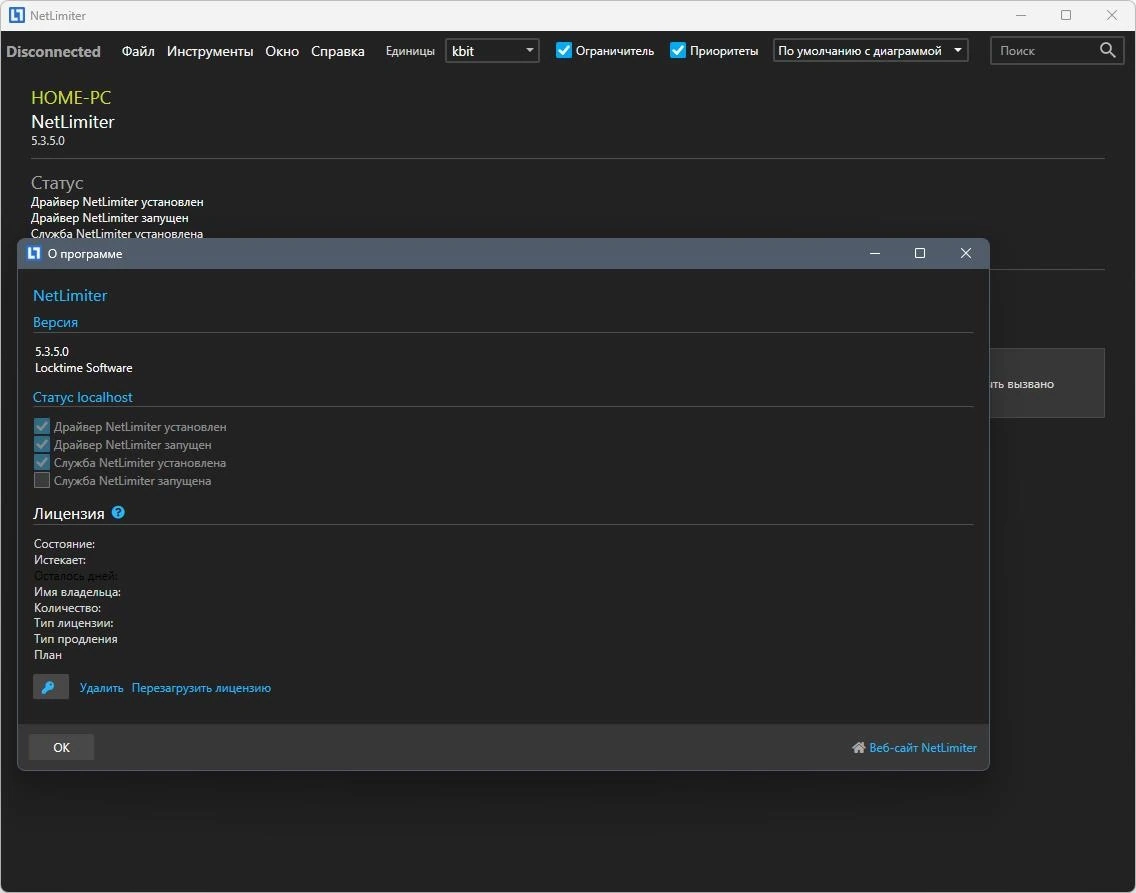
Task: Open the 'По умолчанию с диаграммой' layout dropdown
Action: (870, 51)
